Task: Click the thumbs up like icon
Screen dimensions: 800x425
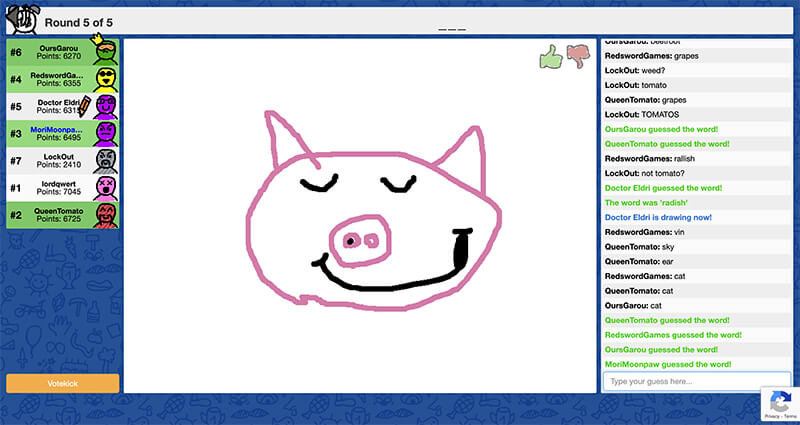Action: pyautogui.click(x=551, y=56)
